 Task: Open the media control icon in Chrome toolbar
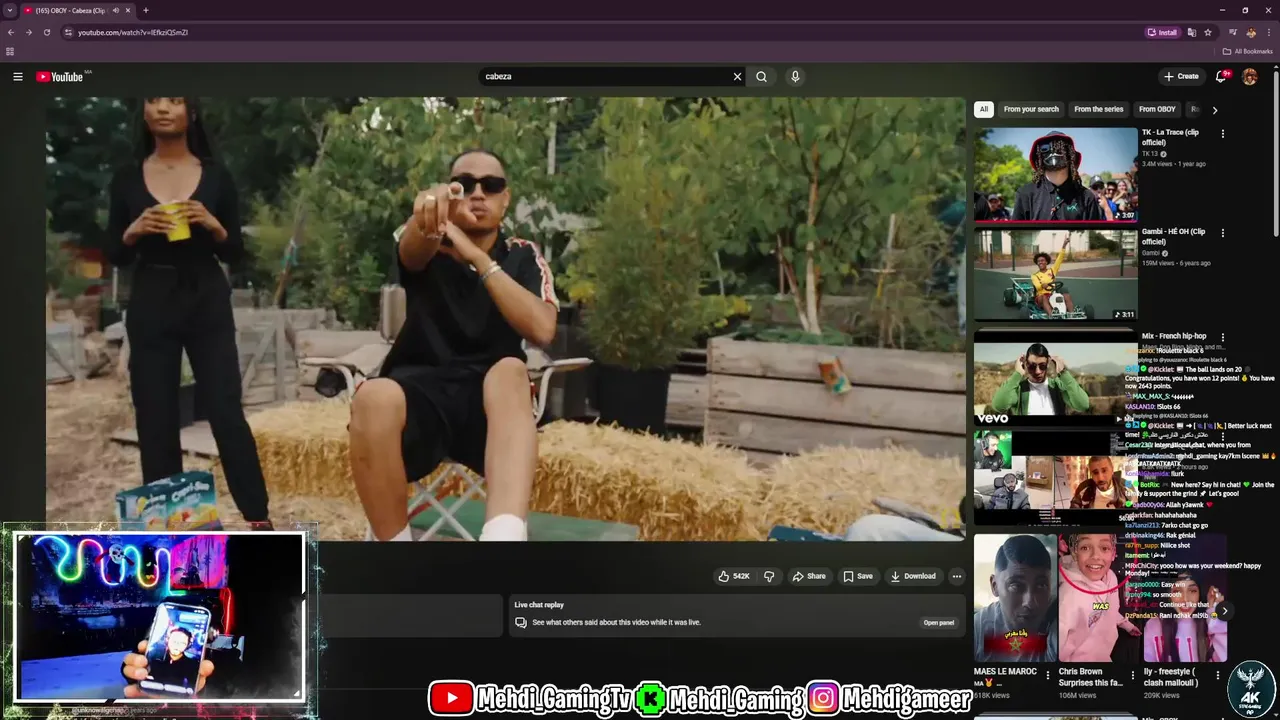point(1233,32)
